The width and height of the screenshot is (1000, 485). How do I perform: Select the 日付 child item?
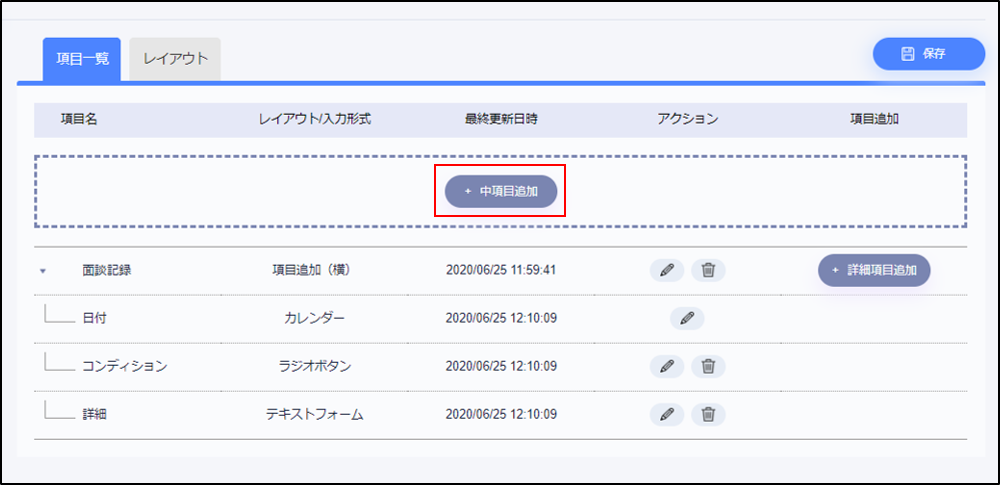(94, 318)
